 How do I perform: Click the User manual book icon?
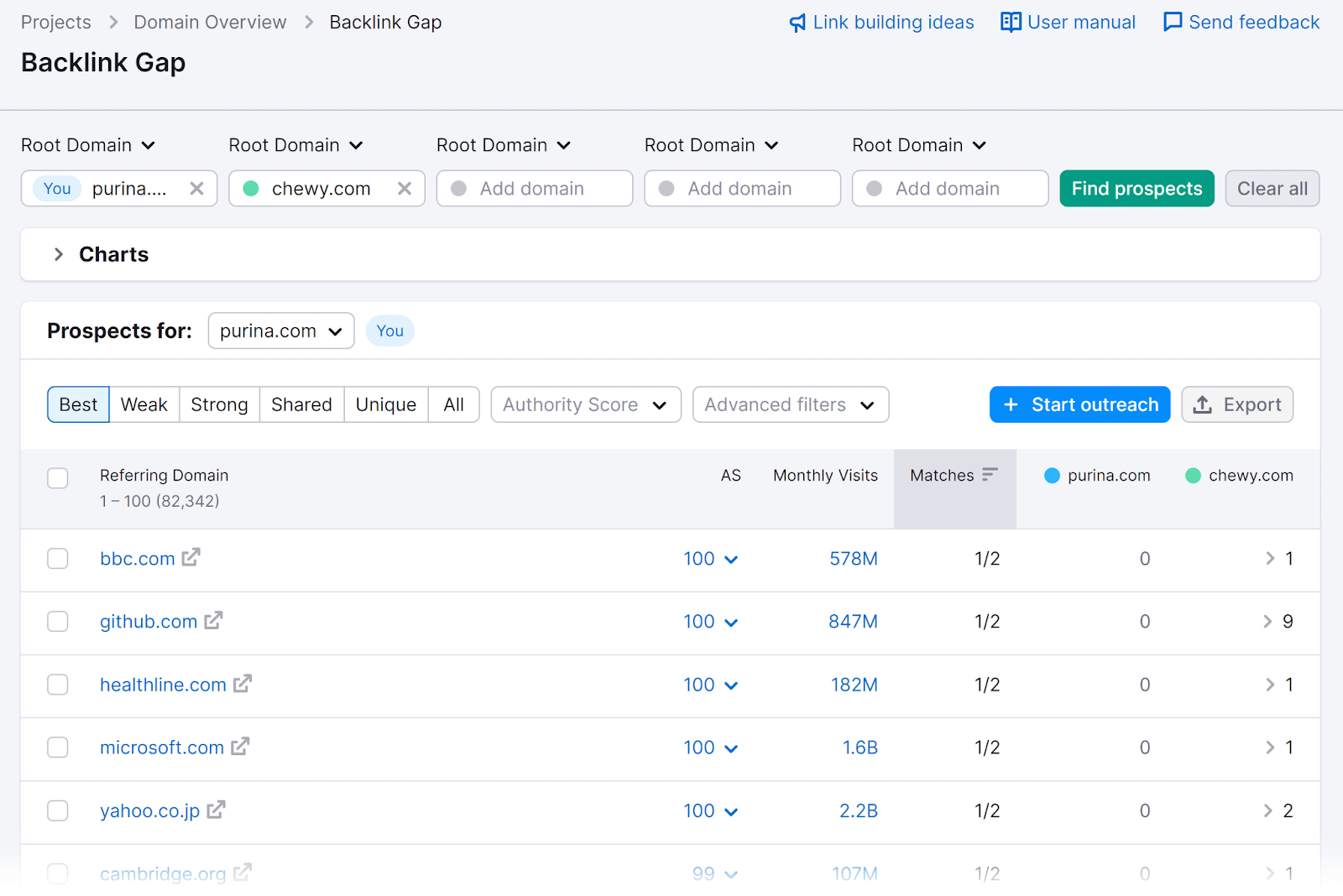pos(1011,22)
